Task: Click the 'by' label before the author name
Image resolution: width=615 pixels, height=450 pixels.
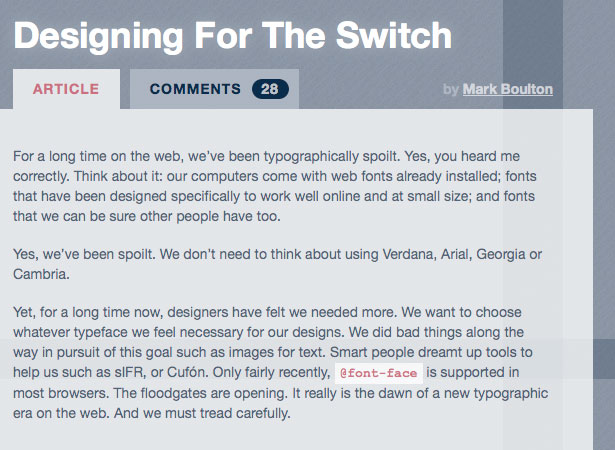Action: pyautogui.click(x=451, y=89)
